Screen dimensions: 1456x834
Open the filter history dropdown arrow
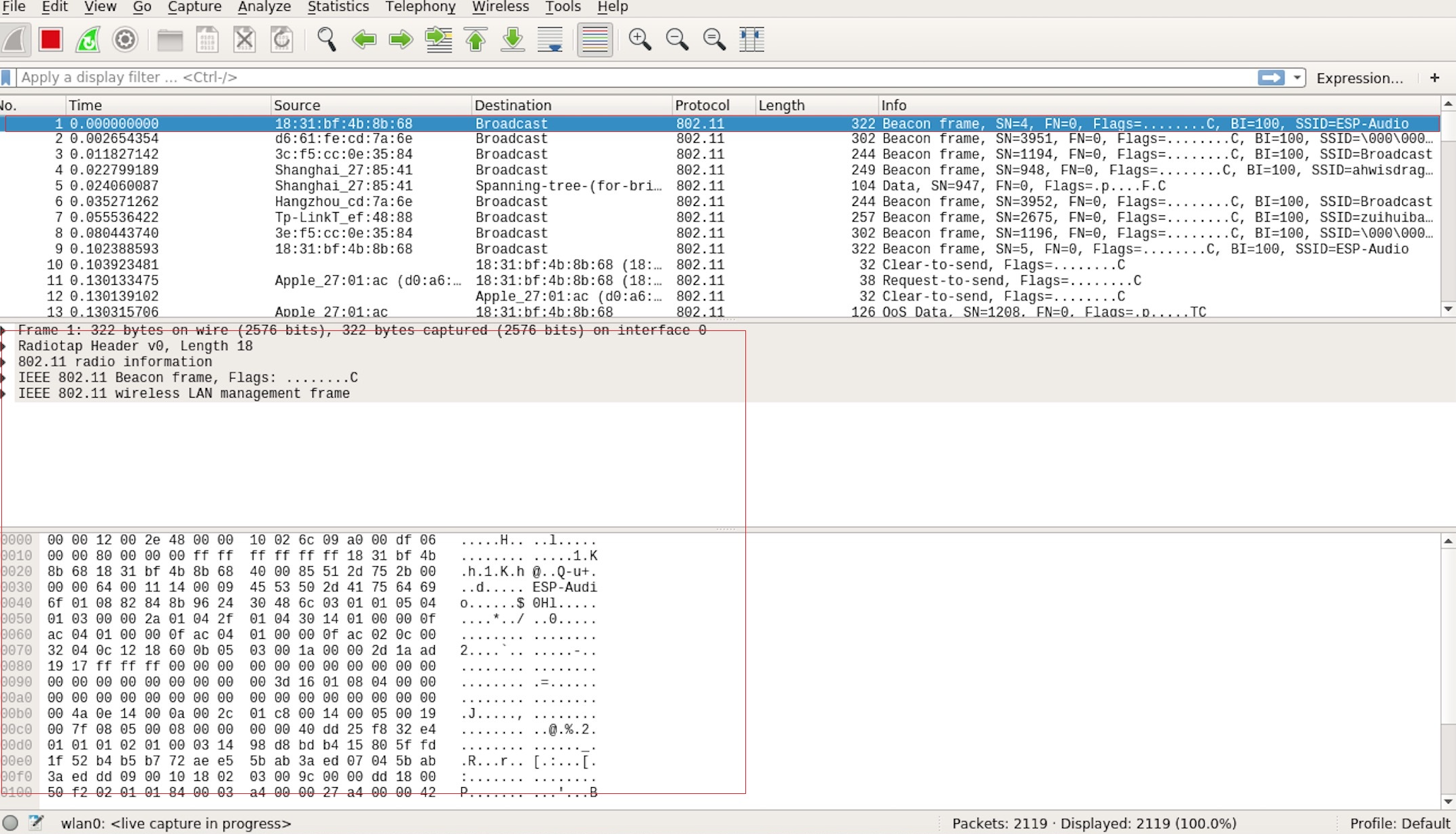point(1296,77)
